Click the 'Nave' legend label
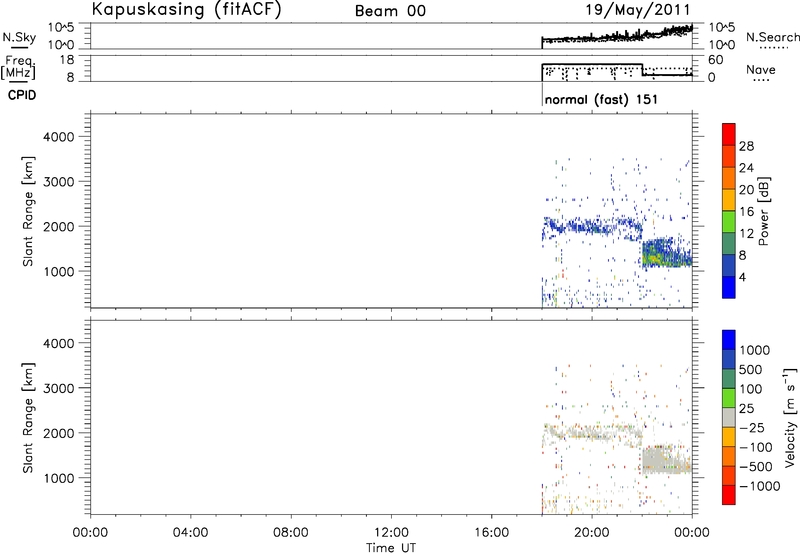Screen dimensions: 800x554 point(761,70)
